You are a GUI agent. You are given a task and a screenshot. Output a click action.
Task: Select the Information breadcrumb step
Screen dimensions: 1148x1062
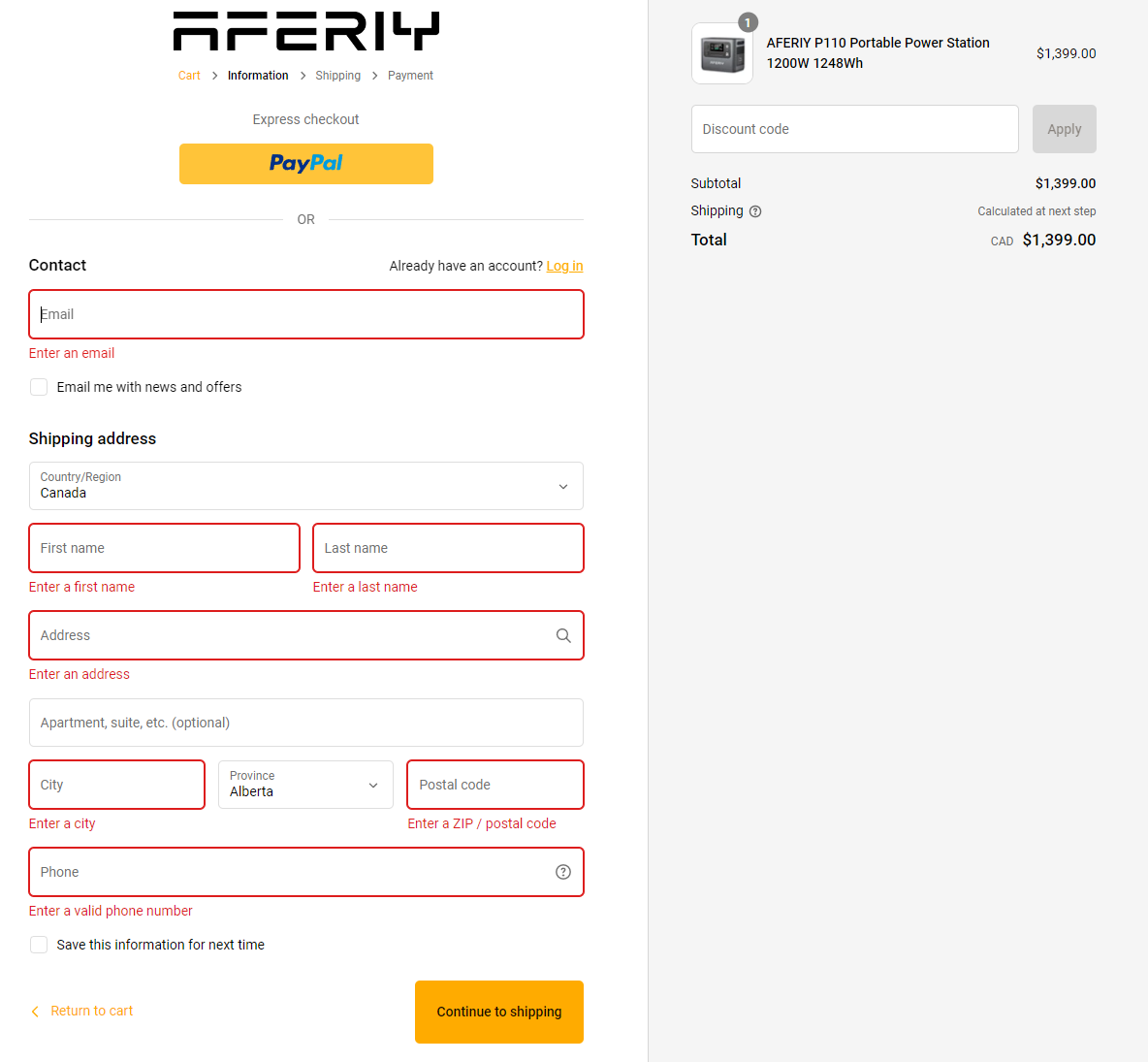[x=258, y=76]
